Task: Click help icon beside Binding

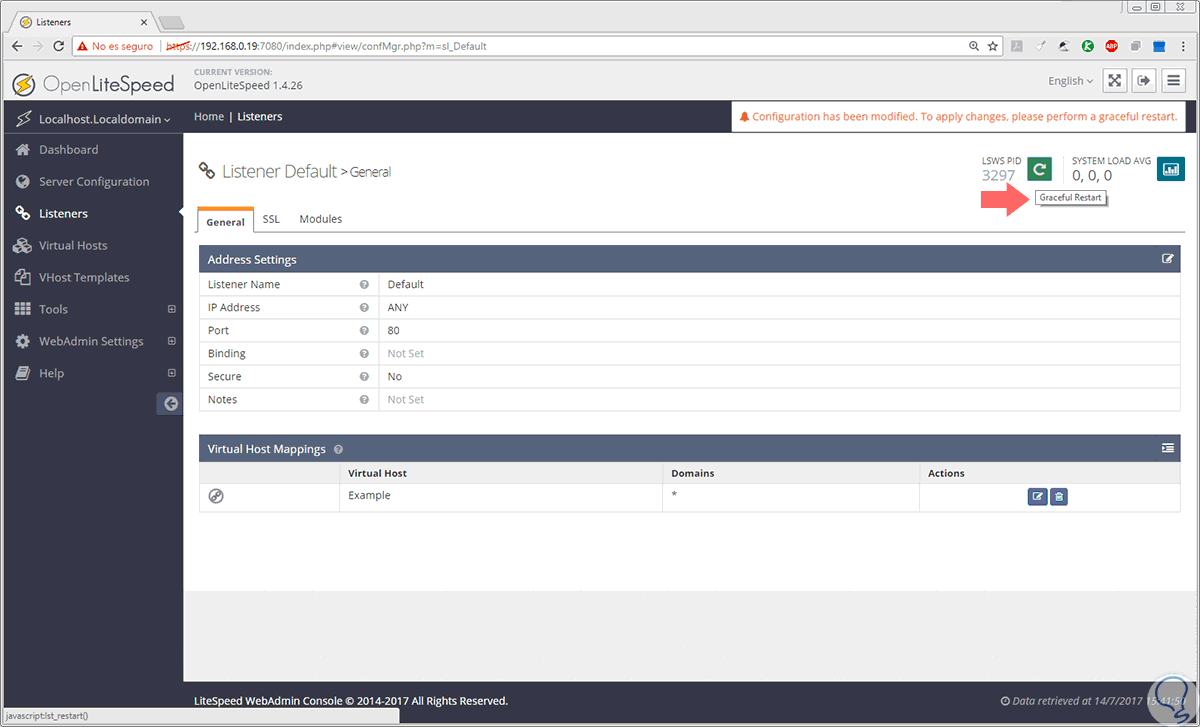Action: [364, 354]
